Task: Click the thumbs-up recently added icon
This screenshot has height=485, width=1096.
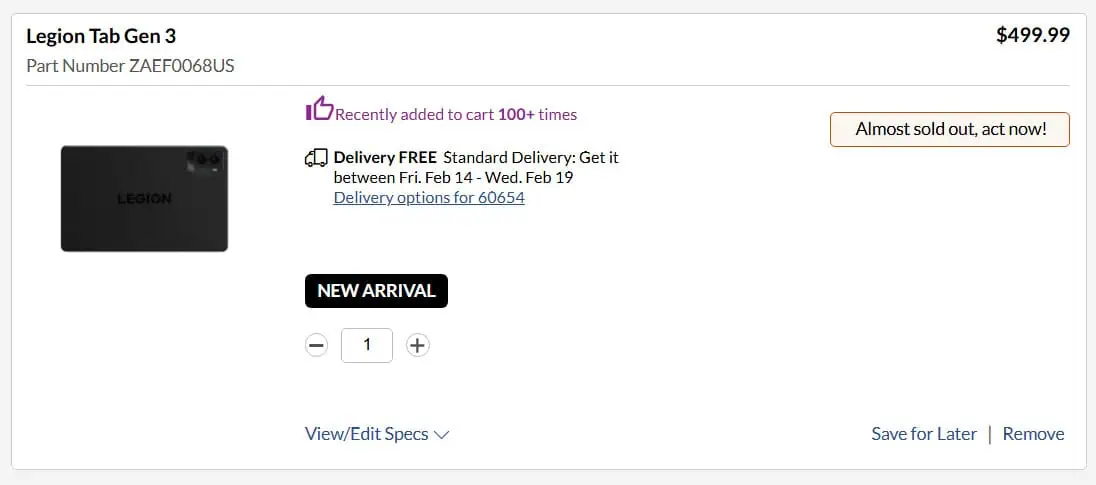Action: click(x=319, y=108)
